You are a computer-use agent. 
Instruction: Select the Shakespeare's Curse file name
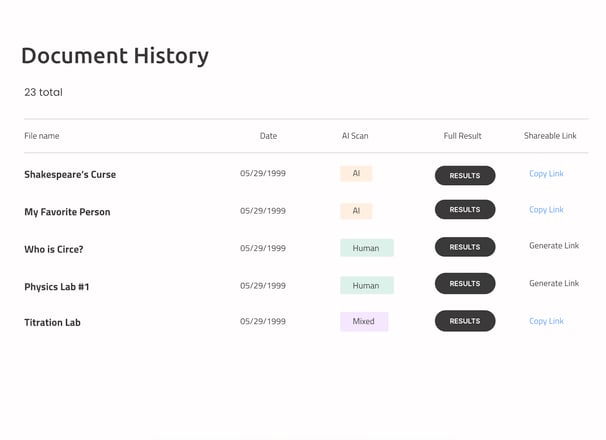[x=70, y=175]
